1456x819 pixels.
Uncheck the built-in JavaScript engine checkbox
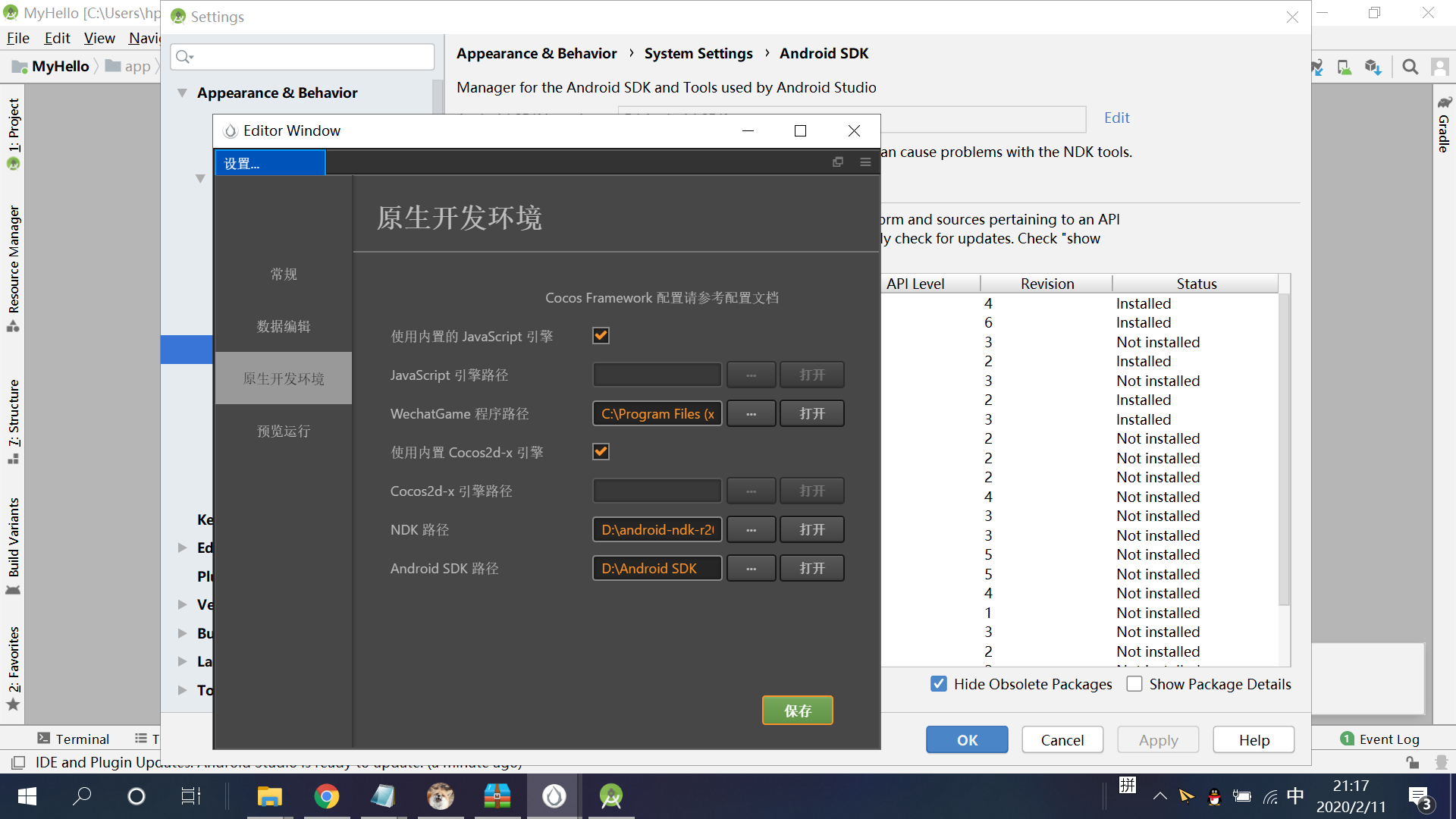point(601,336)
